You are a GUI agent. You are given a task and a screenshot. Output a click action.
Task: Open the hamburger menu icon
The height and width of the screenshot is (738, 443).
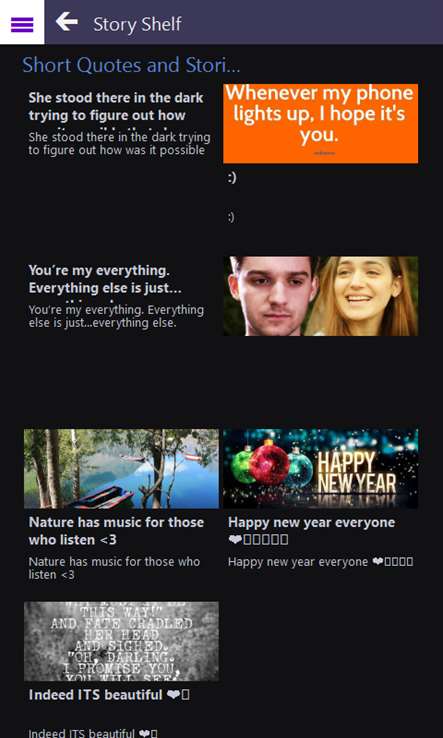pos(22,24)
